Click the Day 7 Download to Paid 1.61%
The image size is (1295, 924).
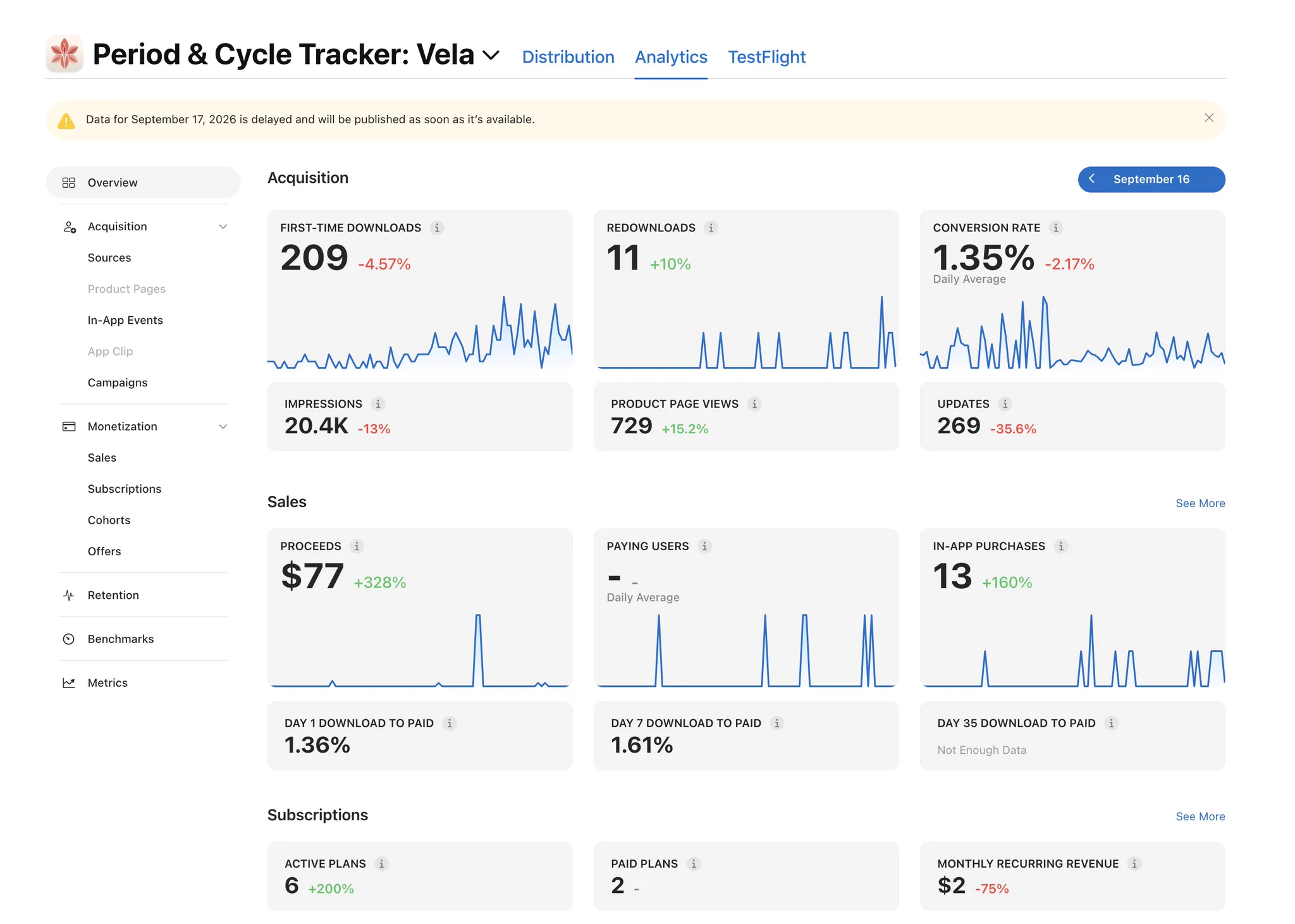[x=642, y=746]
